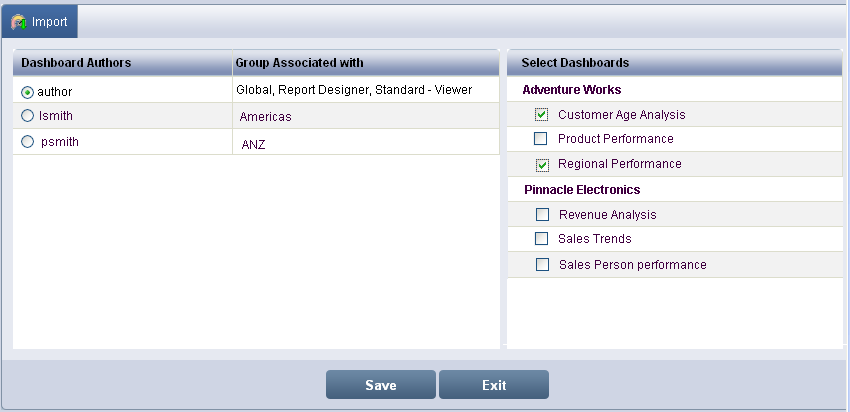The height and width of the screenshot is (412, 850).
Task: Select the psmith radio button
Action: click(x=27, y=142)
